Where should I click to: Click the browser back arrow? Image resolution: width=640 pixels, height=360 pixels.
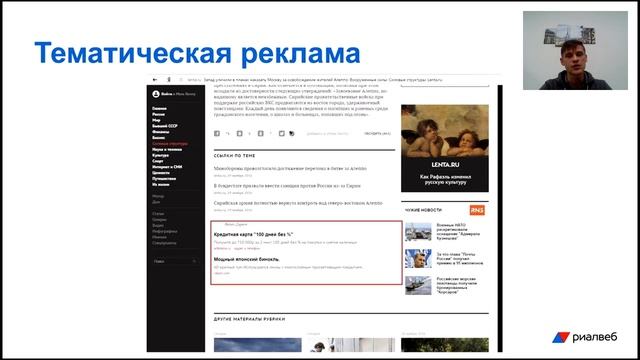[155, 80]
